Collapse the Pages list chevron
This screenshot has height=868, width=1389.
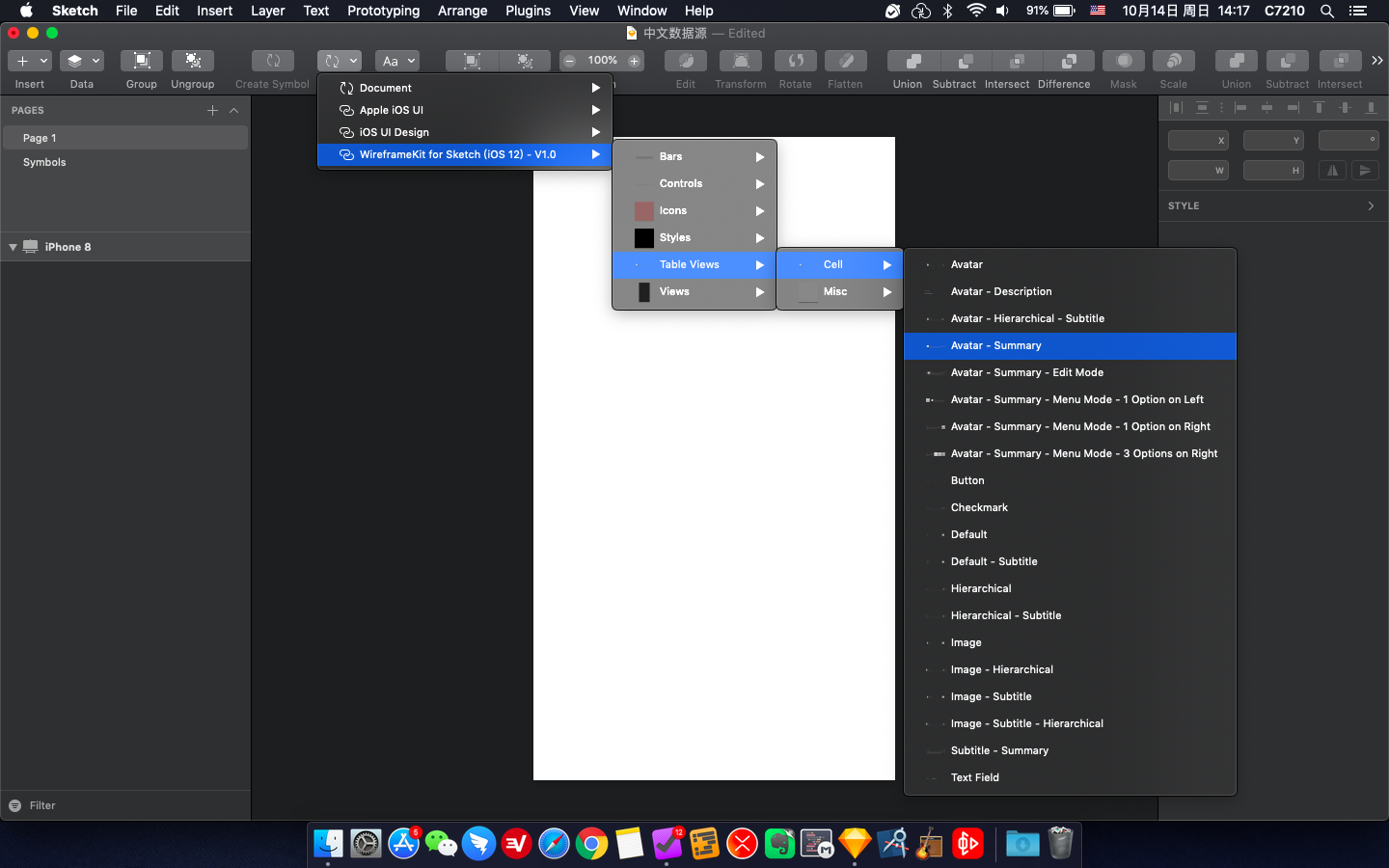coord(234,110)
